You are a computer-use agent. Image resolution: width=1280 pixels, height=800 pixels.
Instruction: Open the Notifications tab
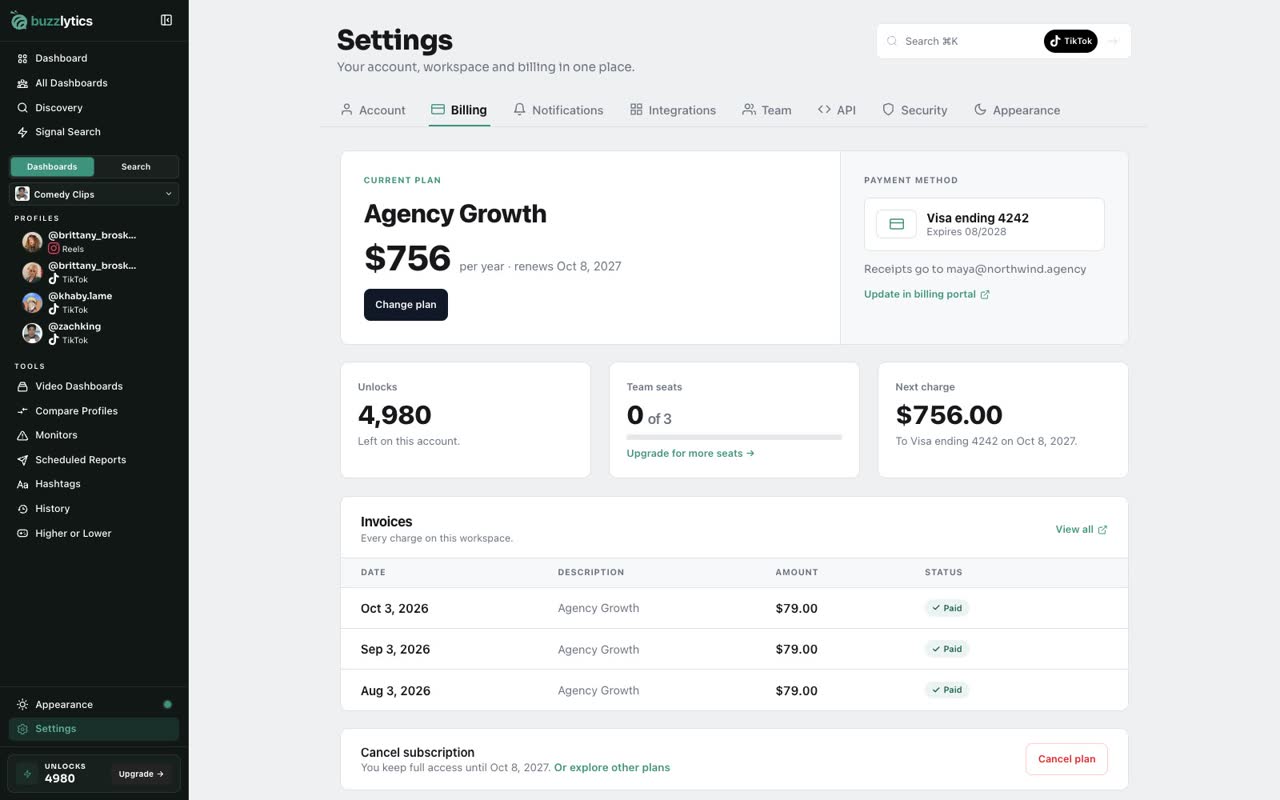558,110
